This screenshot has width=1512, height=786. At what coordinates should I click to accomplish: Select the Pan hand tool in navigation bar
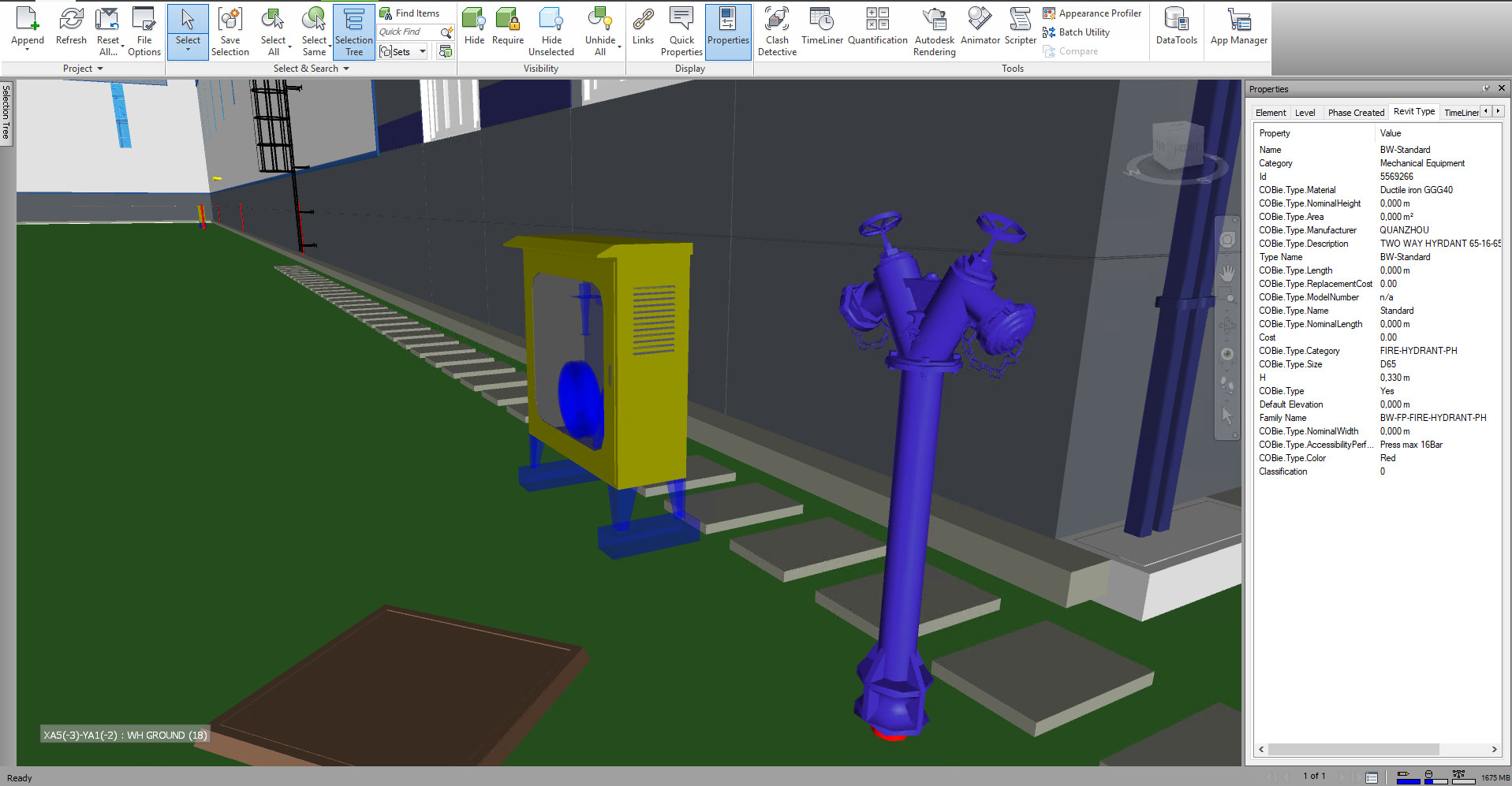(1227, 274)
